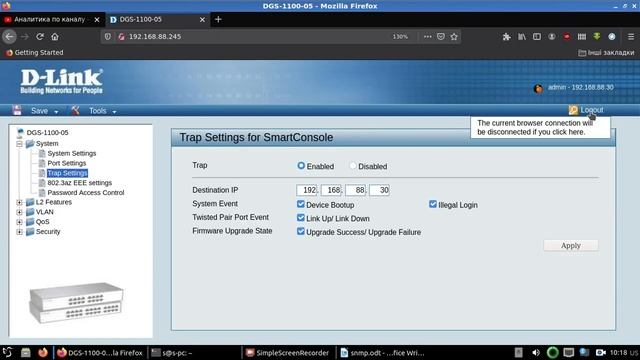This screenshot has width=640, height=360.
Task: Click the Logout key icon
Action: (573, 110)
